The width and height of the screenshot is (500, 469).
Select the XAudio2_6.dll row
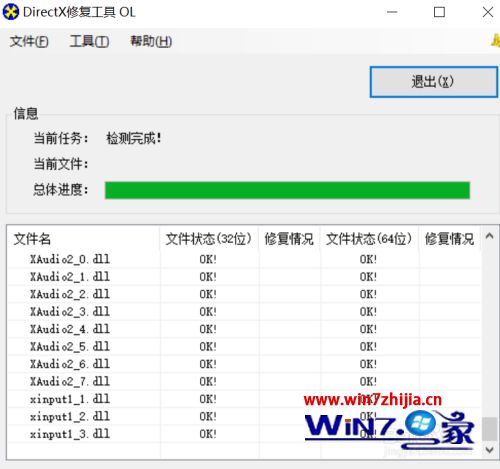point(244,364)
